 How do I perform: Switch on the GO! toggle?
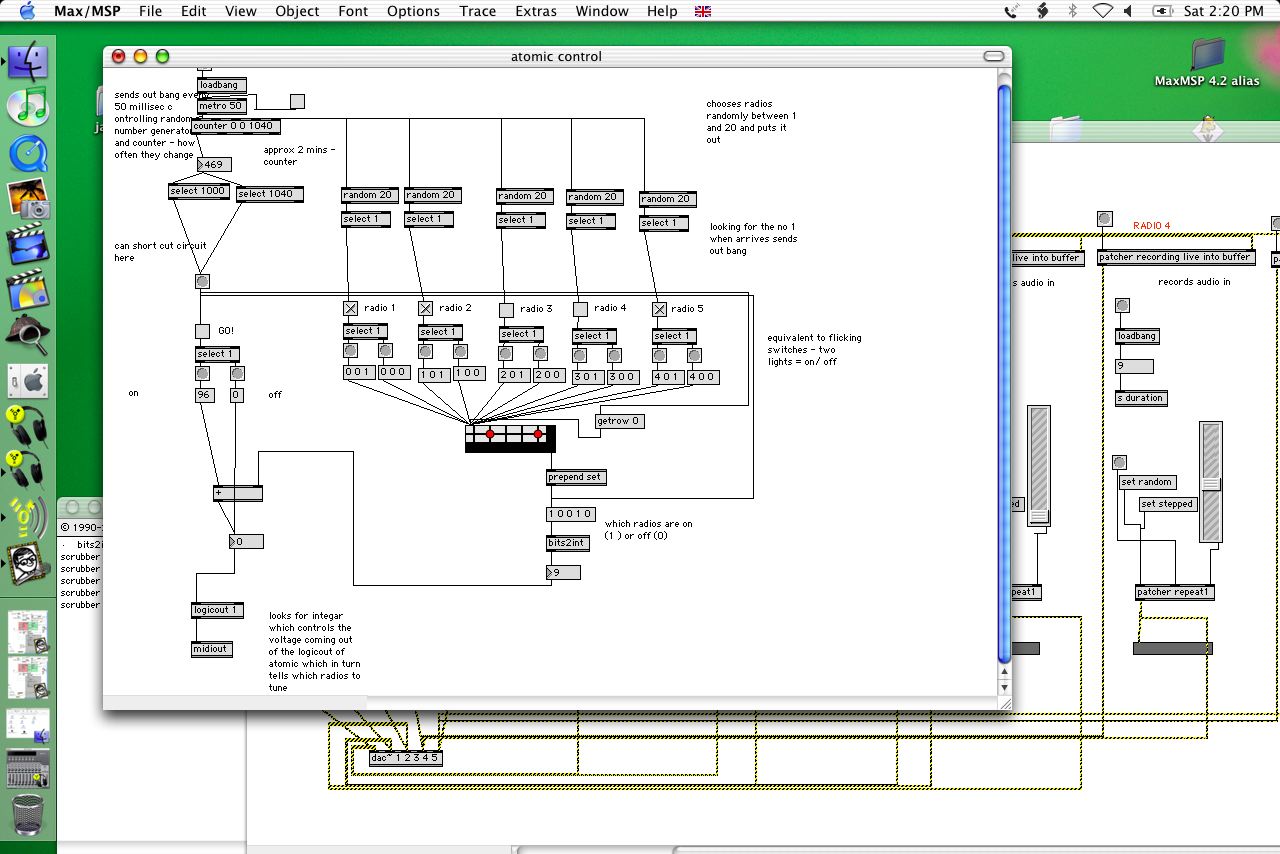point(202,331)
